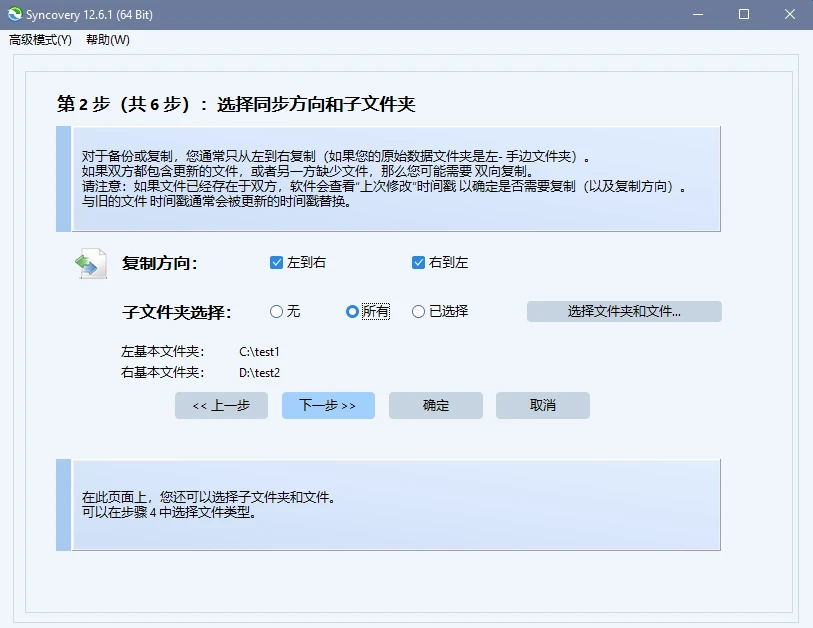
Task: Click the right base folder path D:\test2
Action: (x=259, y=372)
